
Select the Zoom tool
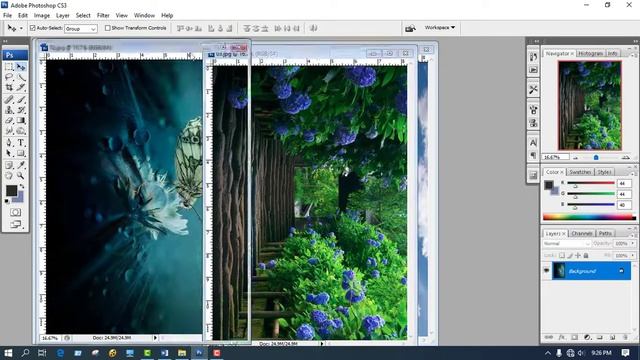pos(21,176)
